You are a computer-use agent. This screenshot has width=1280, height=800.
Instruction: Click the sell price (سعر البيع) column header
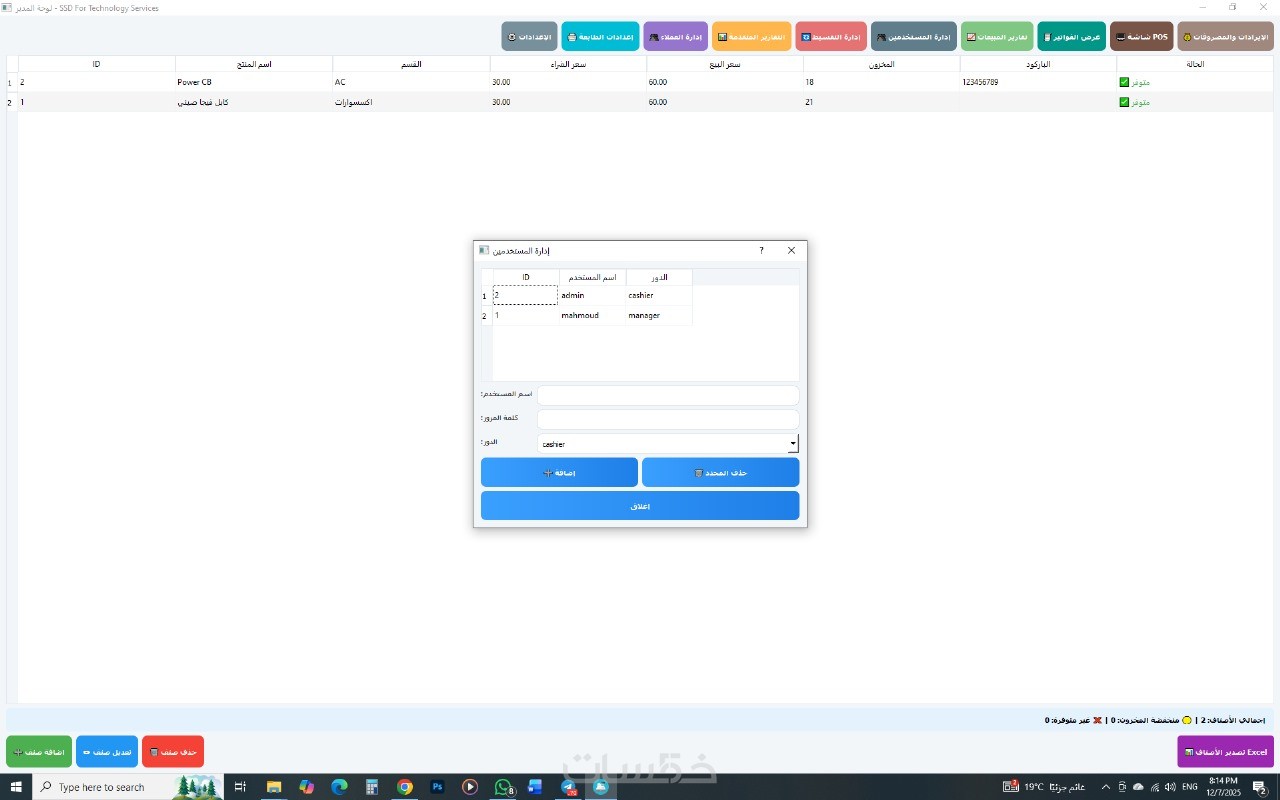pyautogui.click(x=725, y=64)
